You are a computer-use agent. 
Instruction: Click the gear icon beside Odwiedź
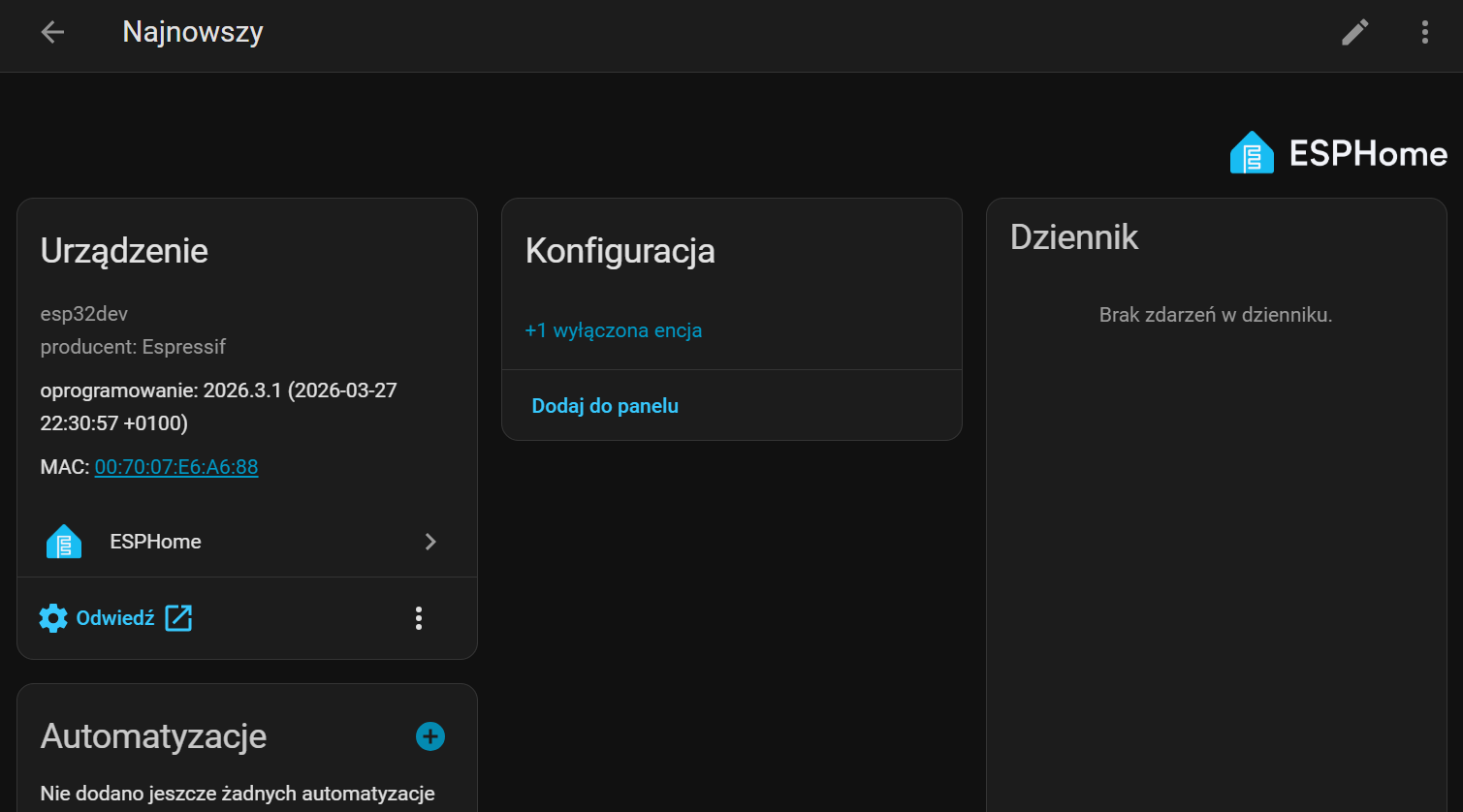53,618
